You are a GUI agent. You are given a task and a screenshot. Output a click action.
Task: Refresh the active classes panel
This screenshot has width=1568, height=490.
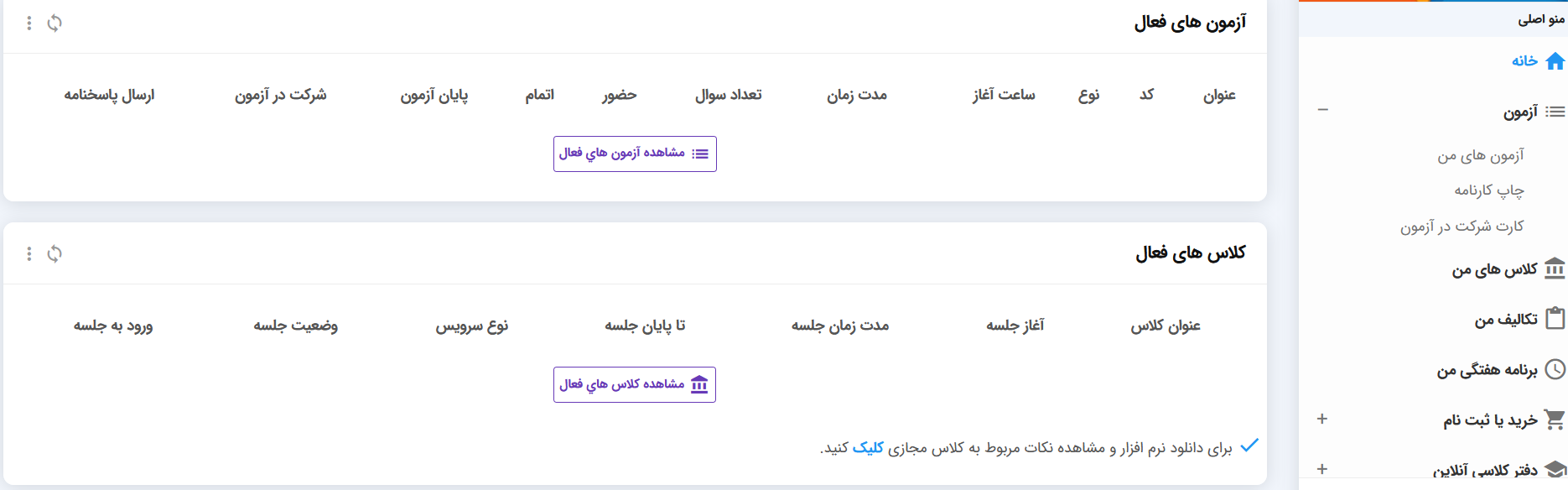55,253
